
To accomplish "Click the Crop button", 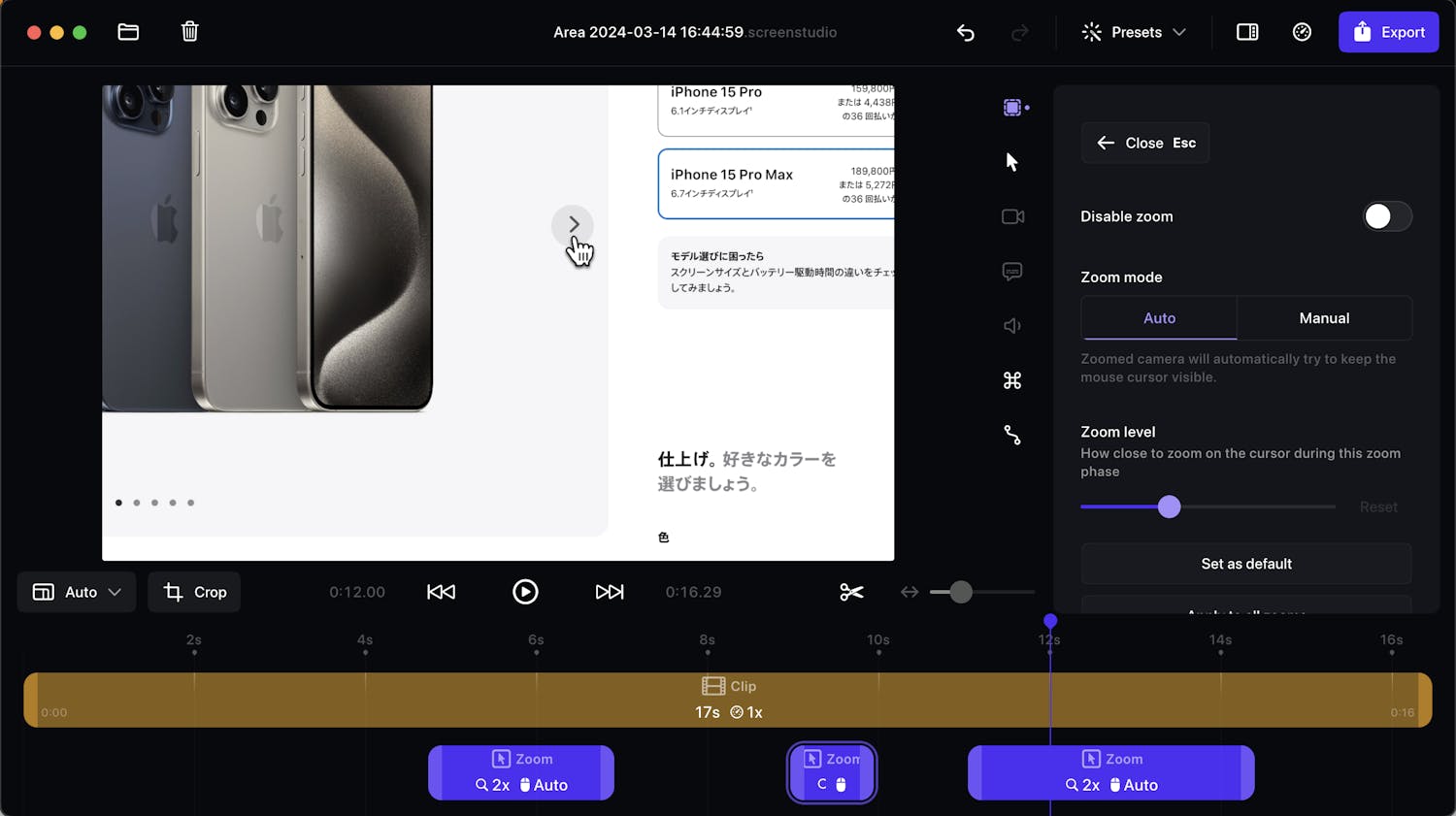I will [195, 592].
